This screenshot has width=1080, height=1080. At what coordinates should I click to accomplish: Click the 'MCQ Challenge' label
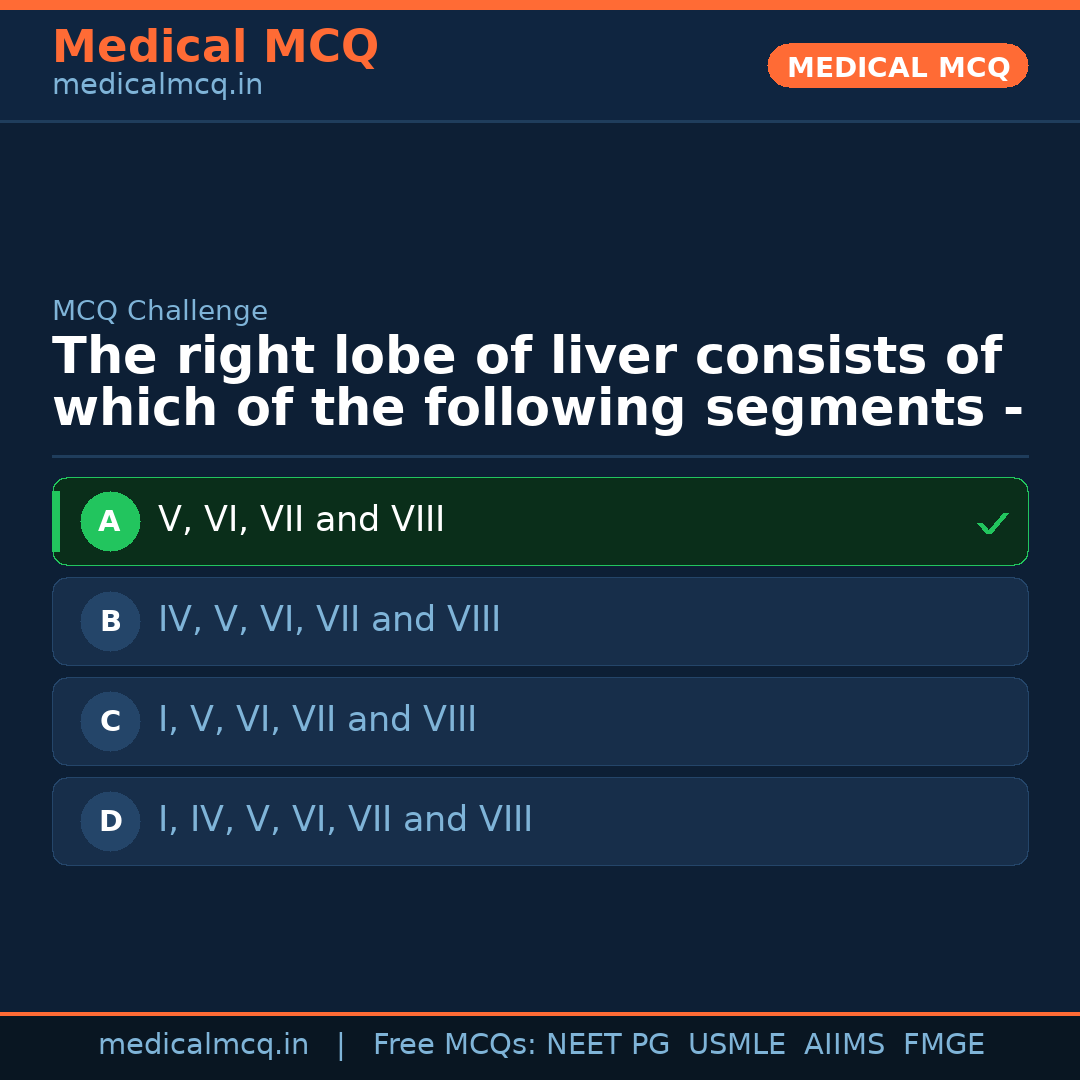pos(160,311)
